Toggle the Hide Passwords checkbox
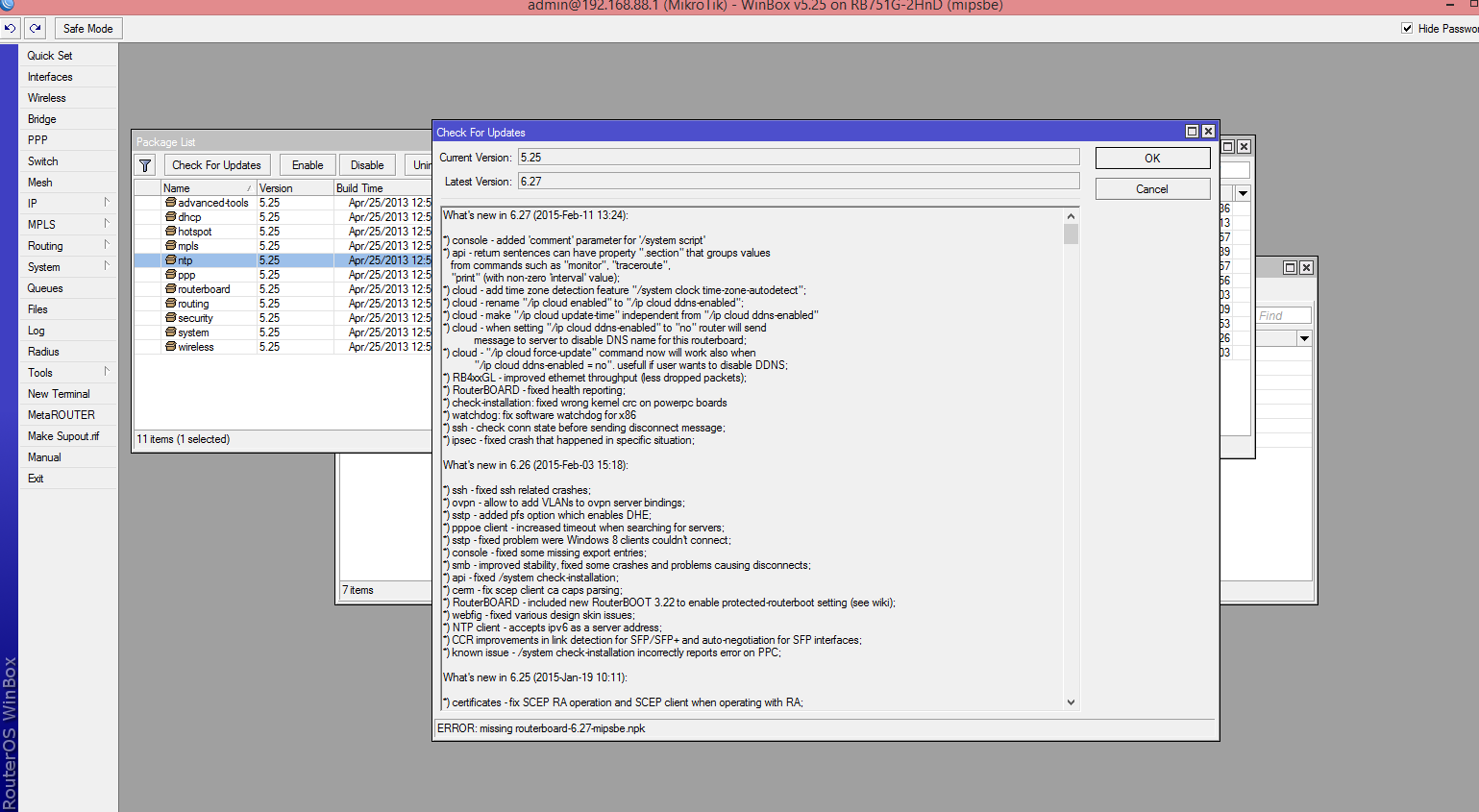The image size is (1479, 812). [x=1407, y=29]
